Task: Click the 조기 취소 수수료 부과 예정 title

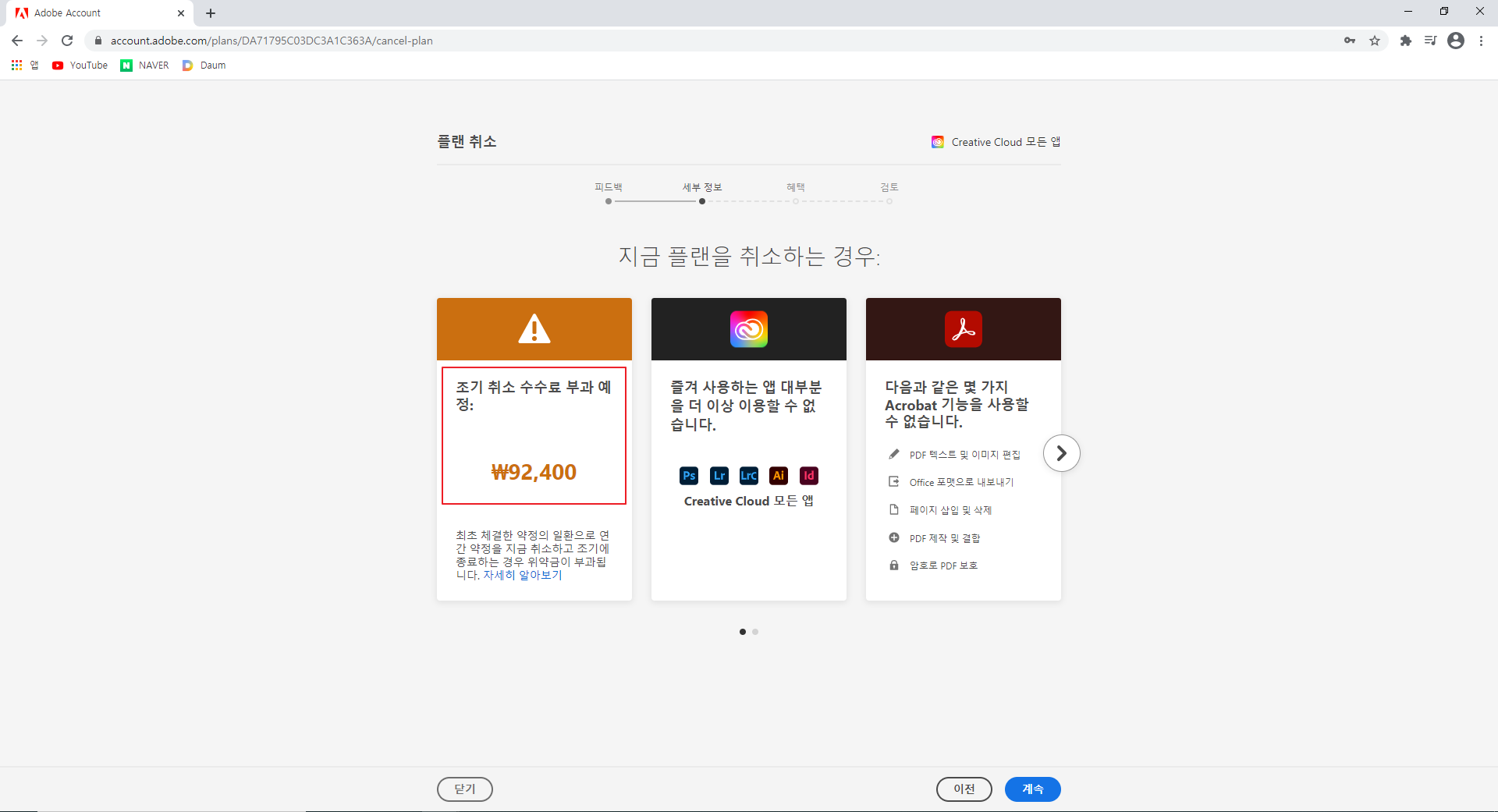Action: click(x=534, y=395)
